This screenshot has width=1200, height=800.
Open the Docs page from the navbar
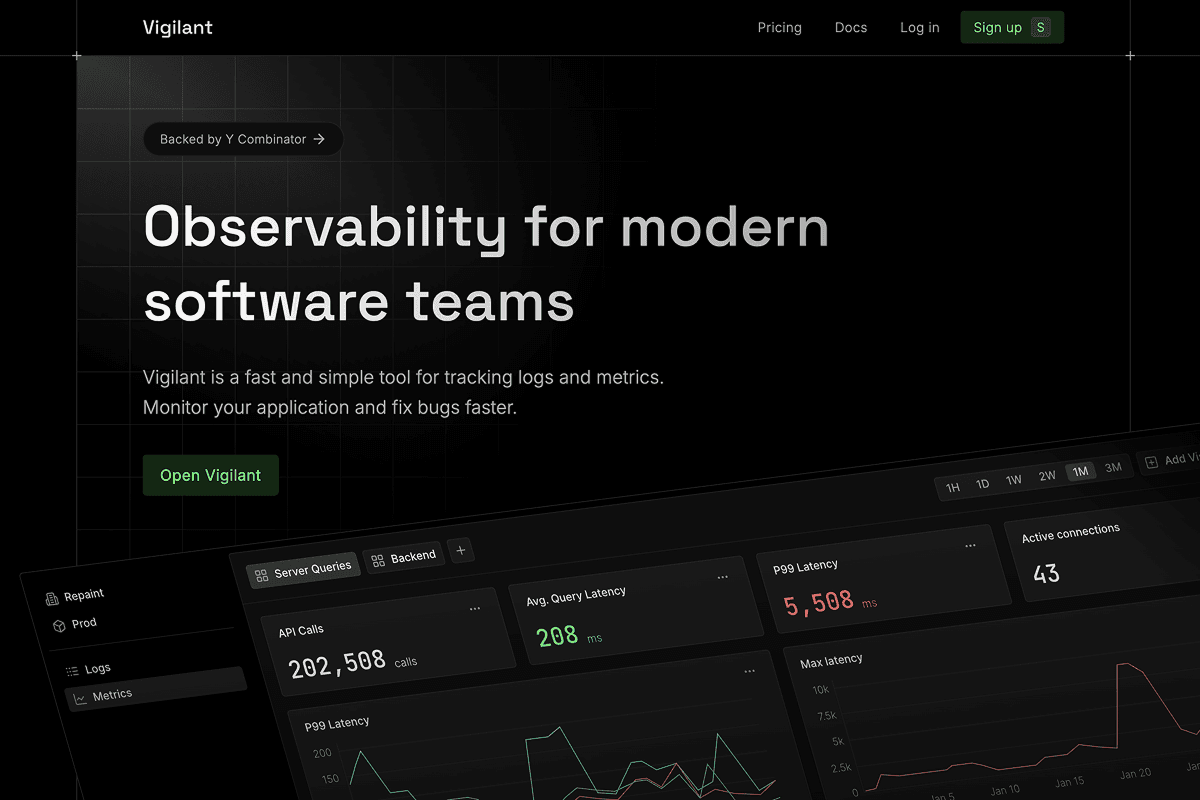click(x=851, y=27)
